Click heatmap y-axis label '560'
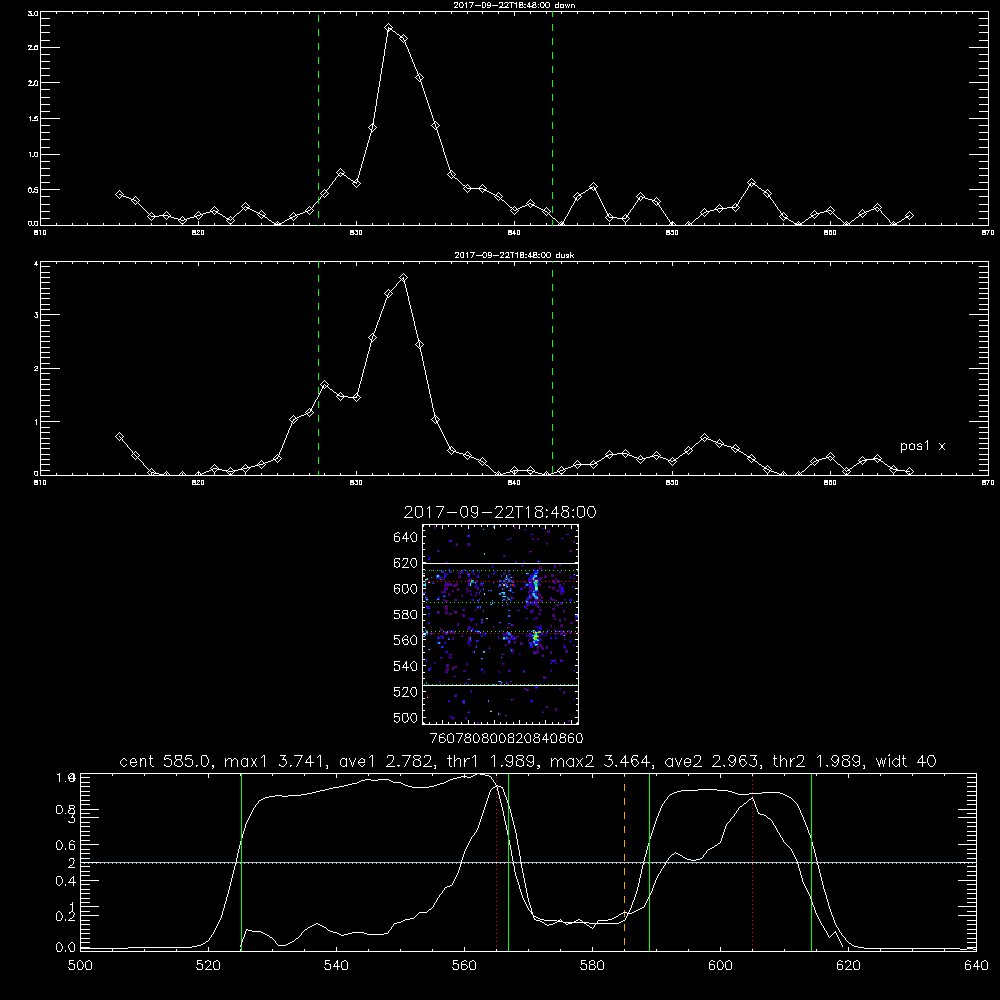The image size is (1000, 1000). 406,640
